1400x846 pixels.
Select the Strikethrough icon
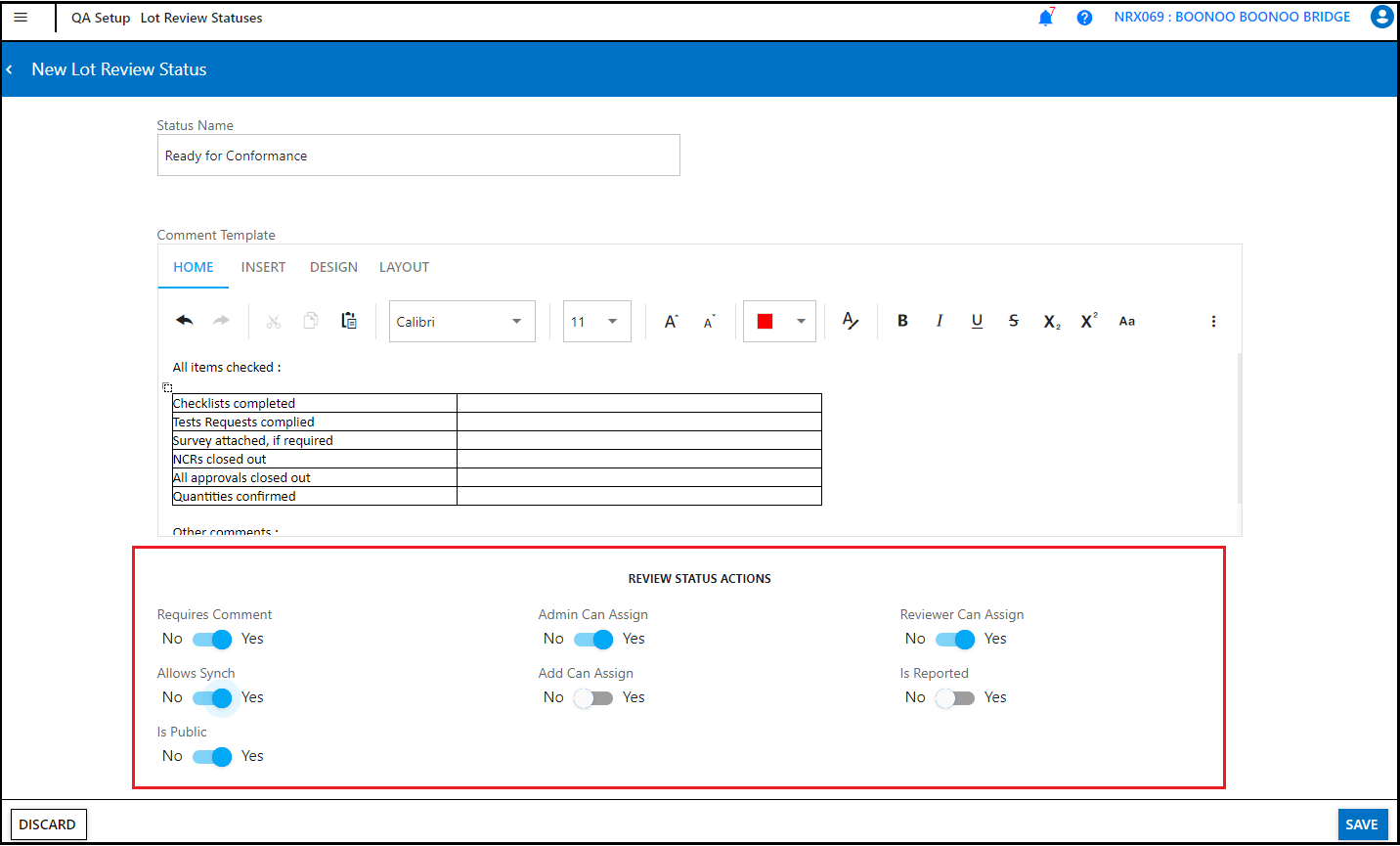(x=1013, y=320)
